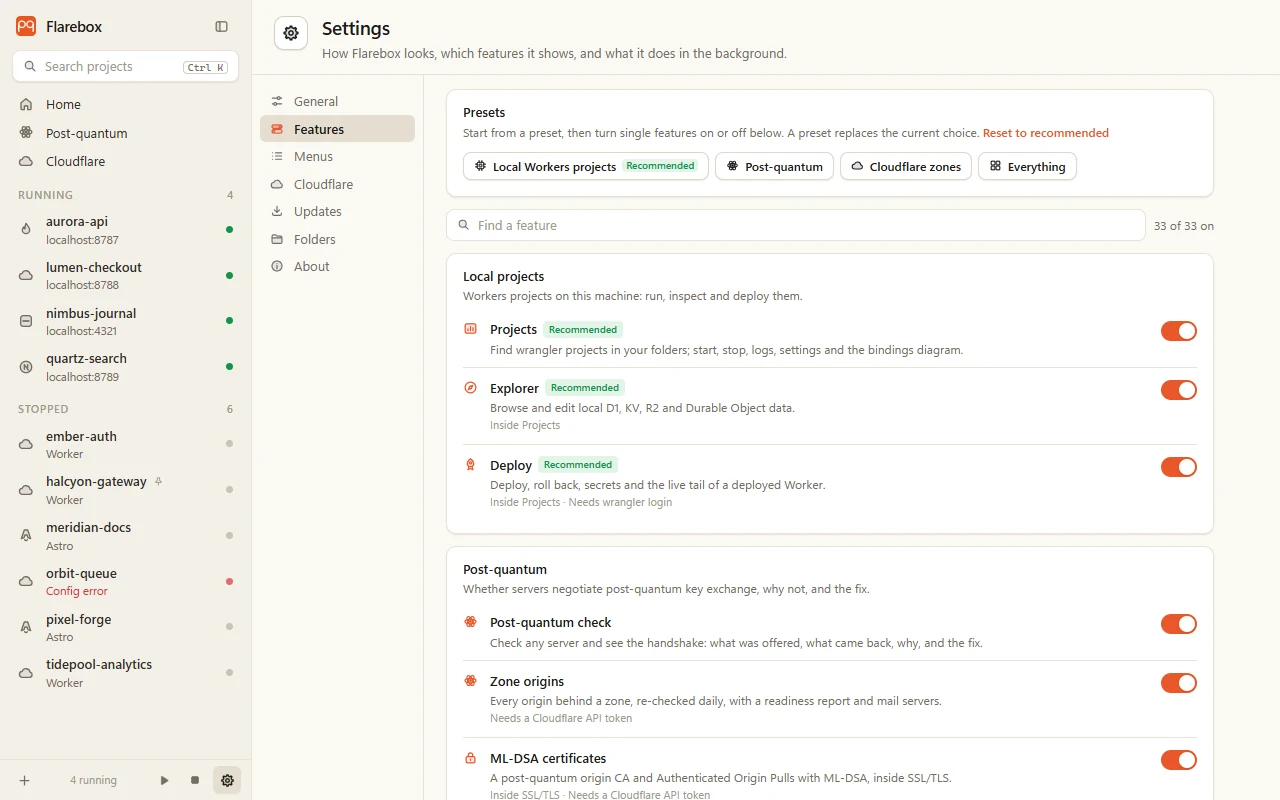Add a project with the plus icon
The width and height of the screenshot is (1280, 800).
pos(25,780)
